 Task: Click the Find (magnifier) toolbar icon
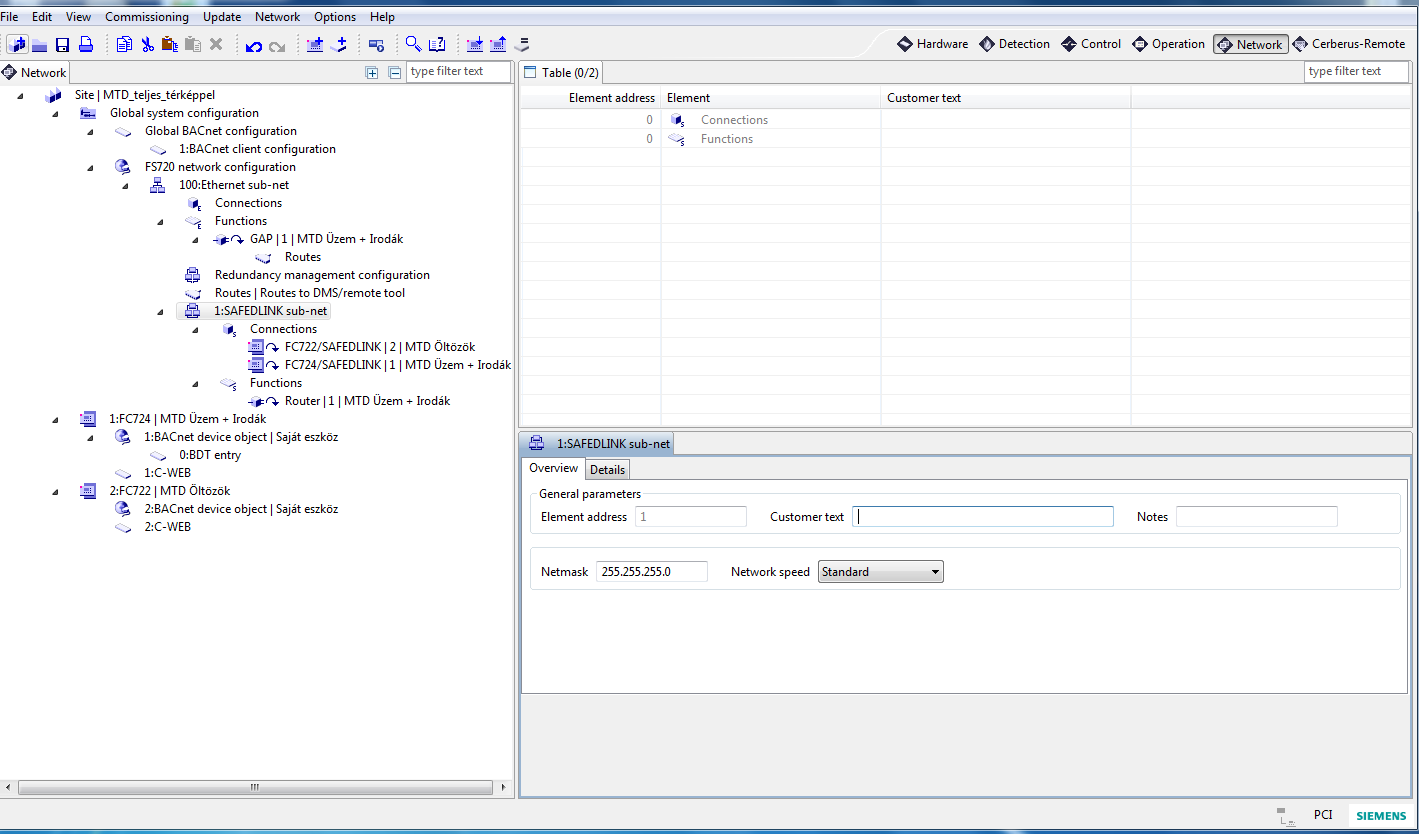tap(412, 45)
